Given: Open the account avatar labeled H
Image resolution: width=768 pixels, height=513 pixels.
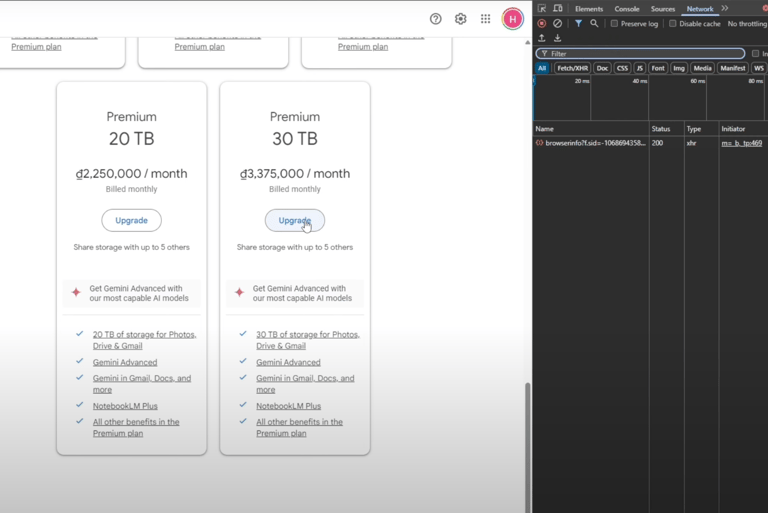Looking at the screenshot, I should pyautogui.click(x=512, y=19).
